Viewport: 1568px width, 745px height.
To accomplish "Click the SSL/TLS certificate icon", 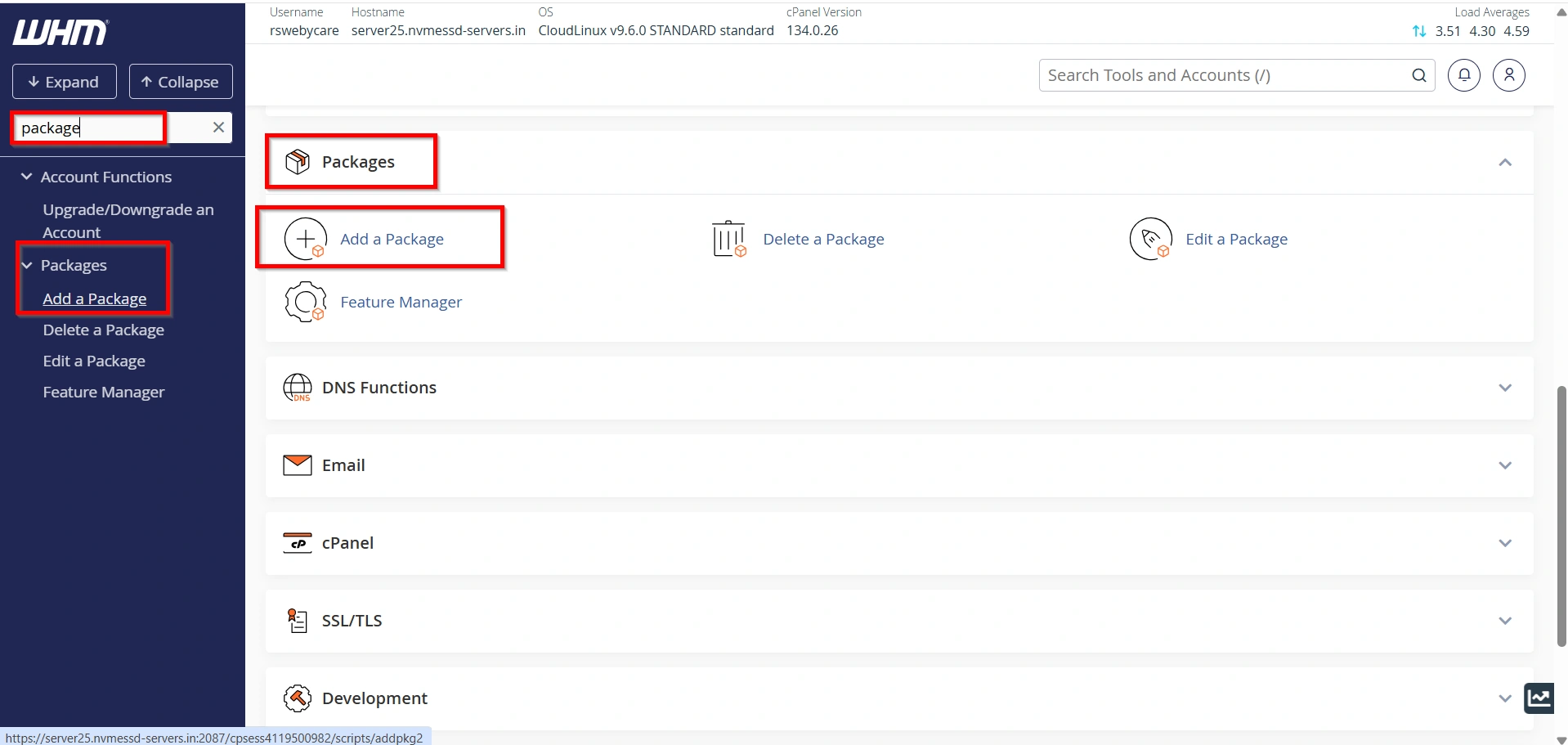I will click(298, 621).
